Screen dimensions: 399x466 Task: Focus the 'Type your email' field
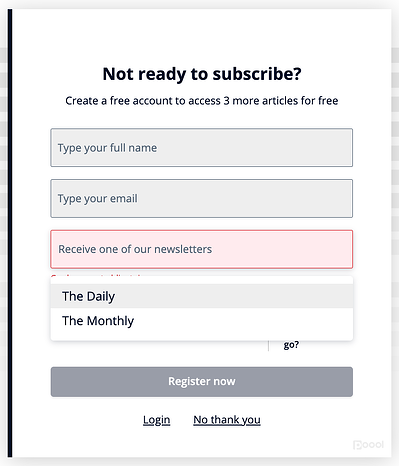coord(202,198)
